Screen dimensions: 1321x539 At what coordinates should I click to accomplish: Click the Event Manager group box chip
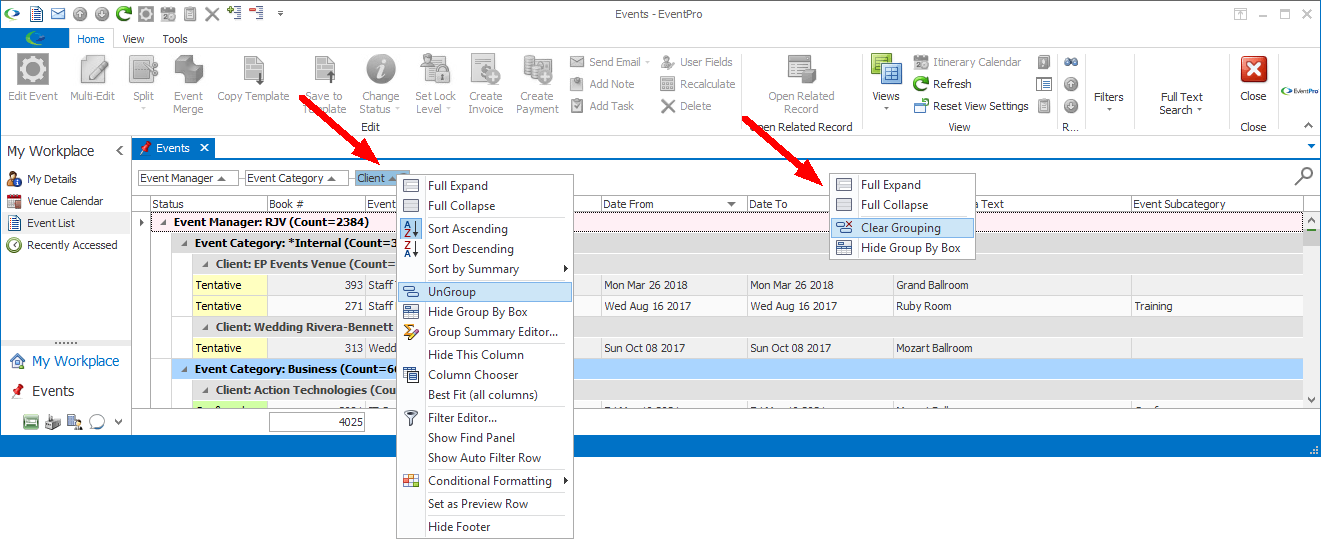(188, 178)
